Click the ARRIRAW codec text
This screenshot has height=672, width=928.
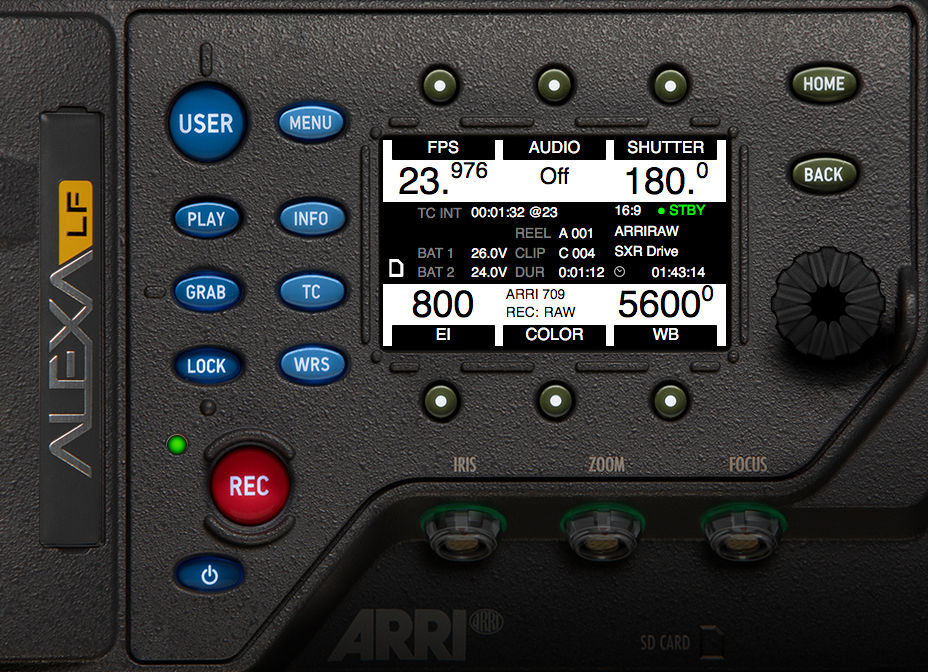tap(646, 231)
